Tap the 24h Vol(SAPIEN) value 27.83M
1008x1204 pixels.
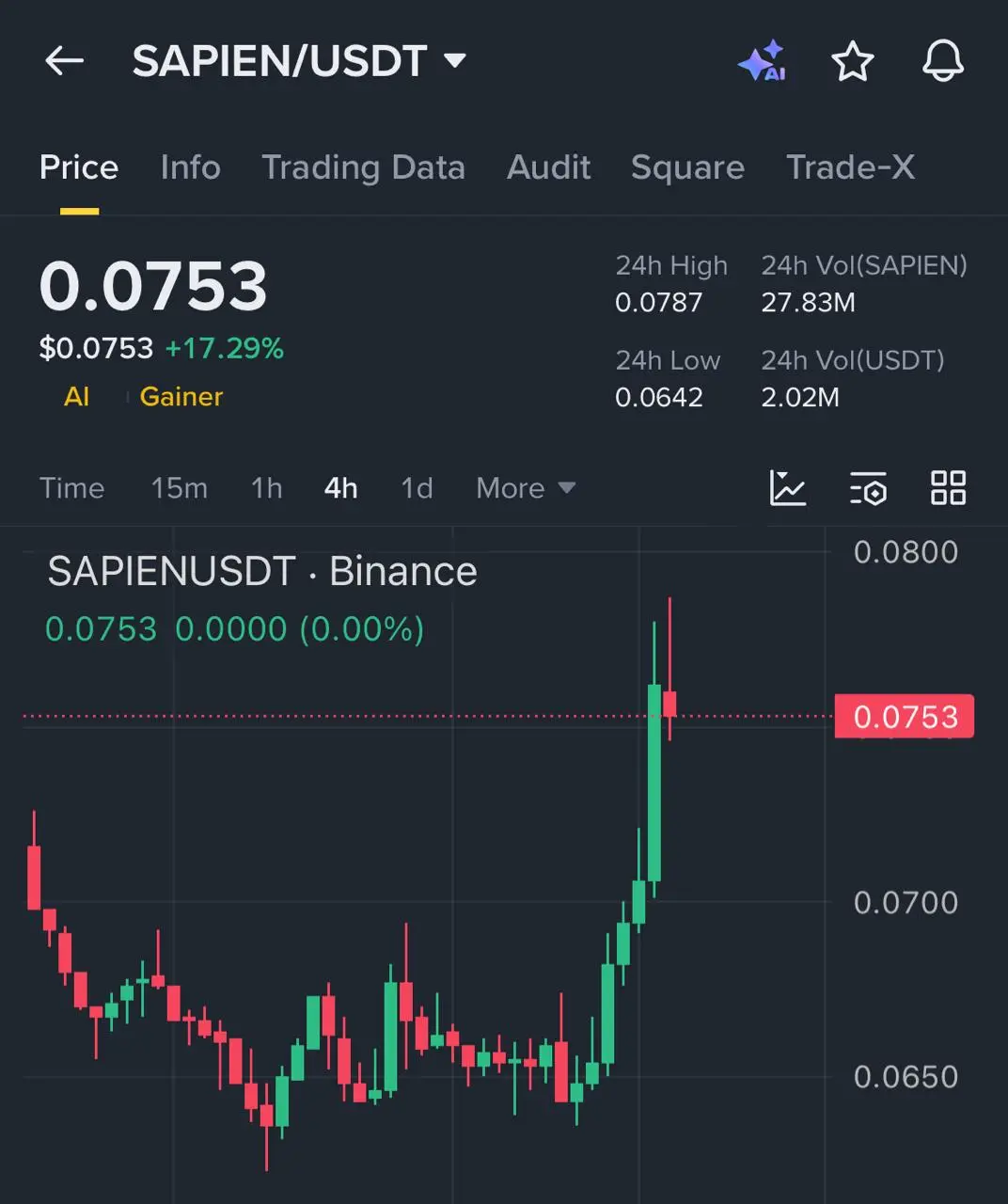pos(808,303)
